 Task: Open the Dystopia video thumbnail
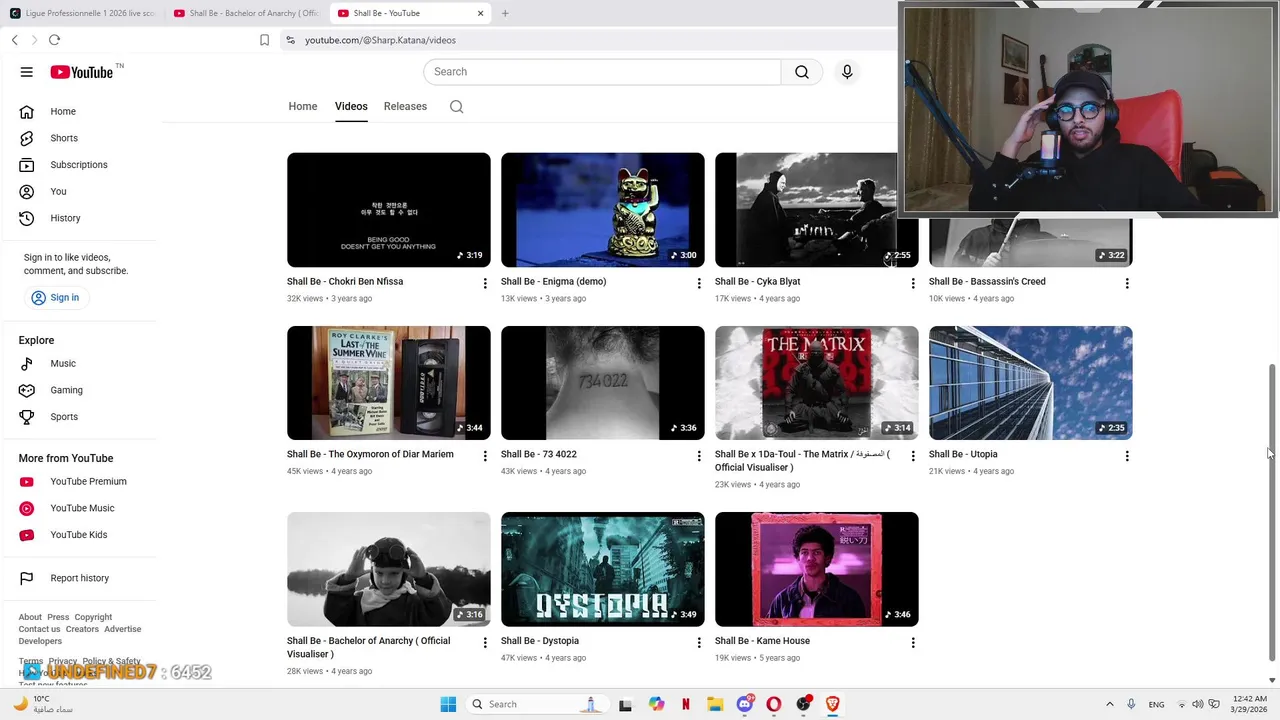[x=603, y=569]
